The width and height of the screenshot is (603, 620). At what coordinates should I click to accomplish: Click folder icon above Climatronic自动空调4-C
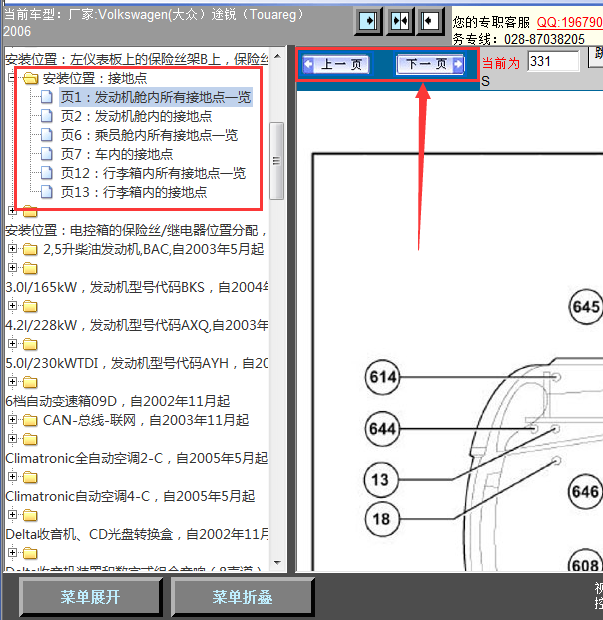pos(30,477)
